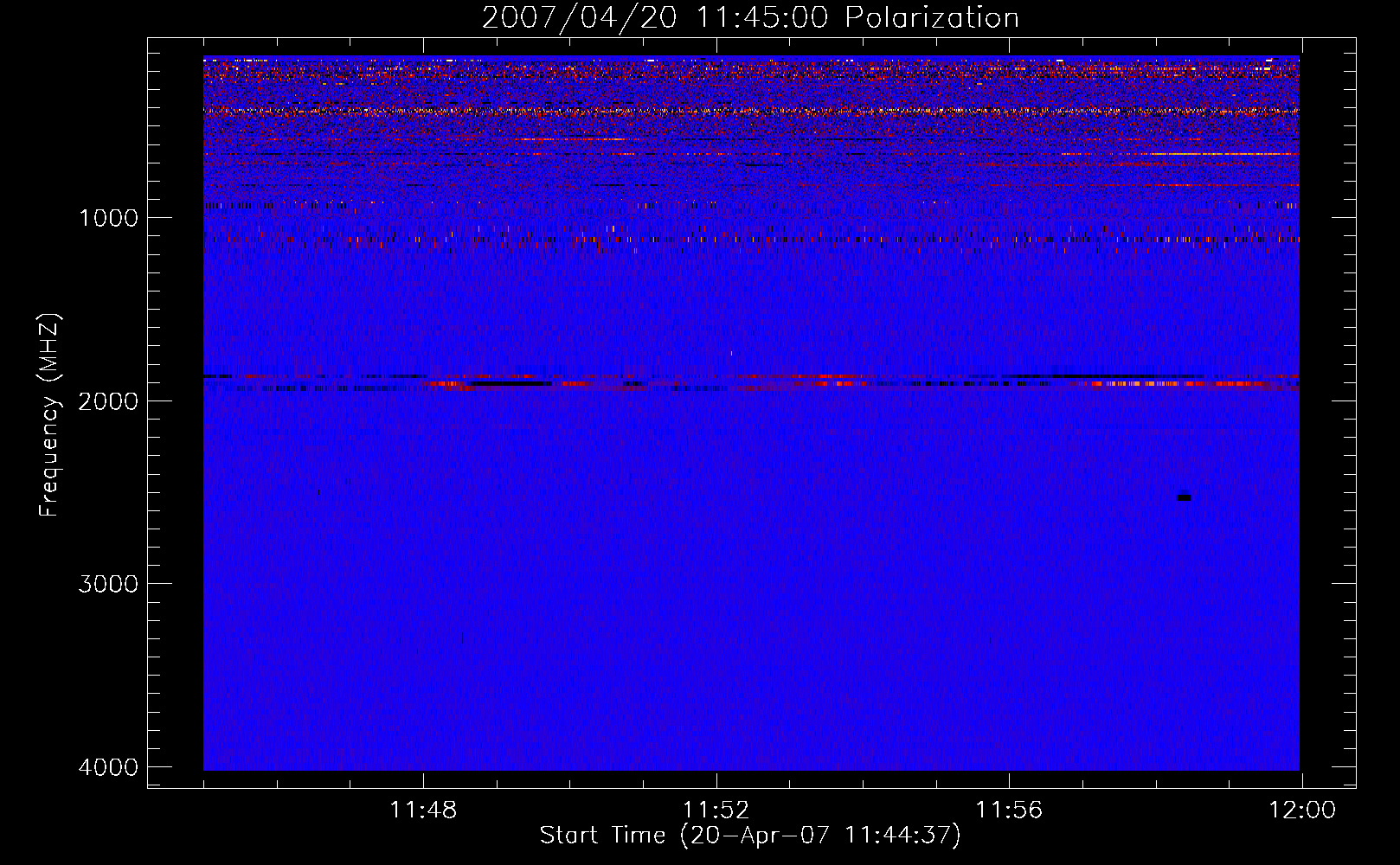1400x865 pixels.
Task: Click the 12:00 time tick label
Action: pyautogui.click(x=1302, y=811)
